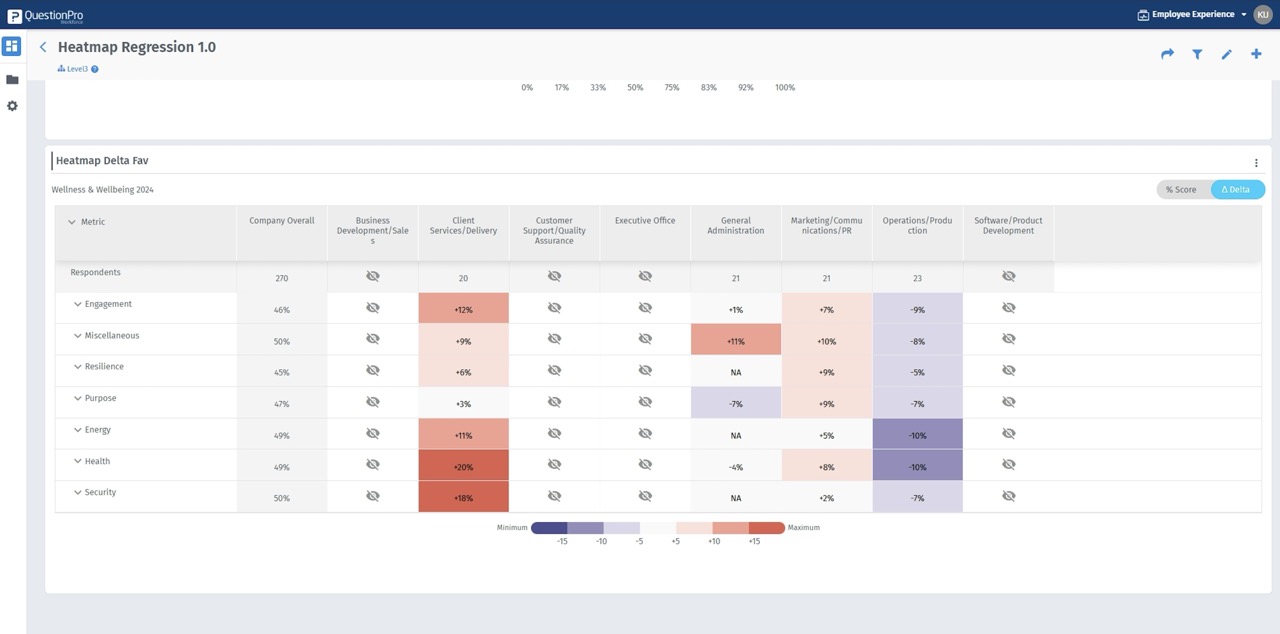Select the Δ Delta toggle option
This screenshot has width=1280, height=634.
1237,189
